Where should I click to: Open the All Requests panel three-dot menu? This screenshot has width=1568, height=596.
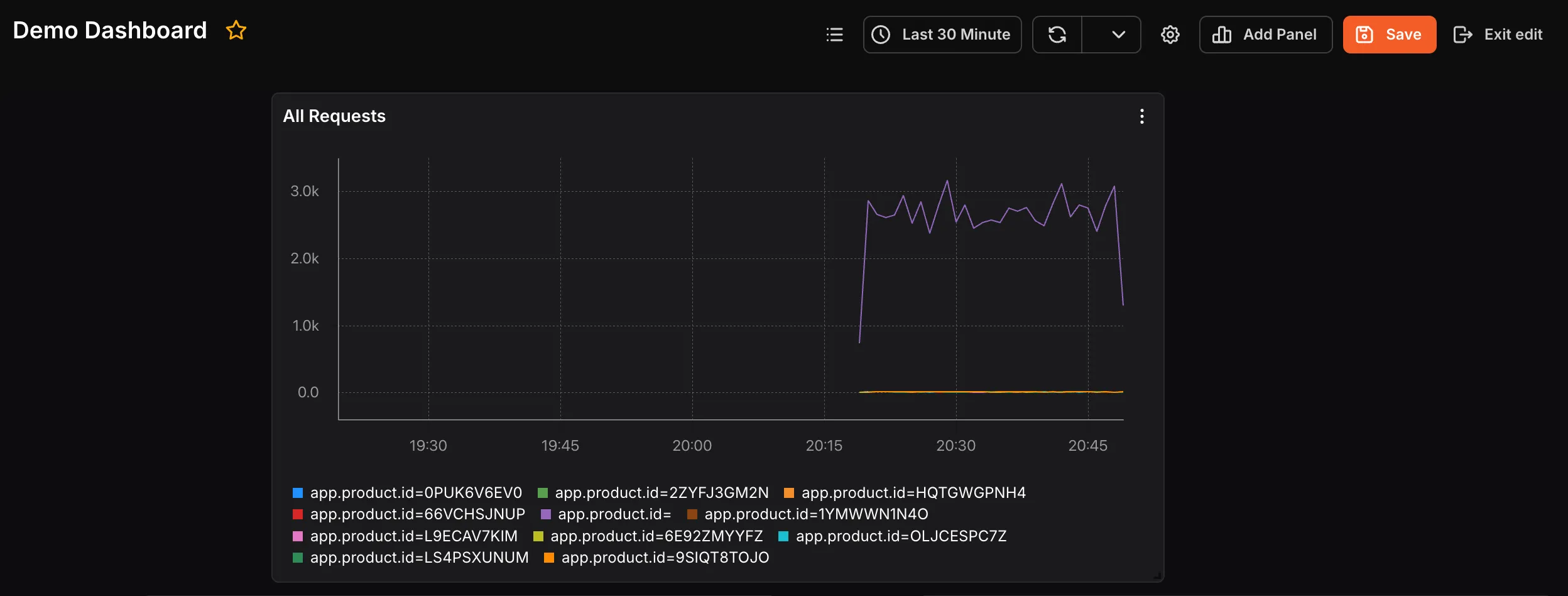point(1142,116)
